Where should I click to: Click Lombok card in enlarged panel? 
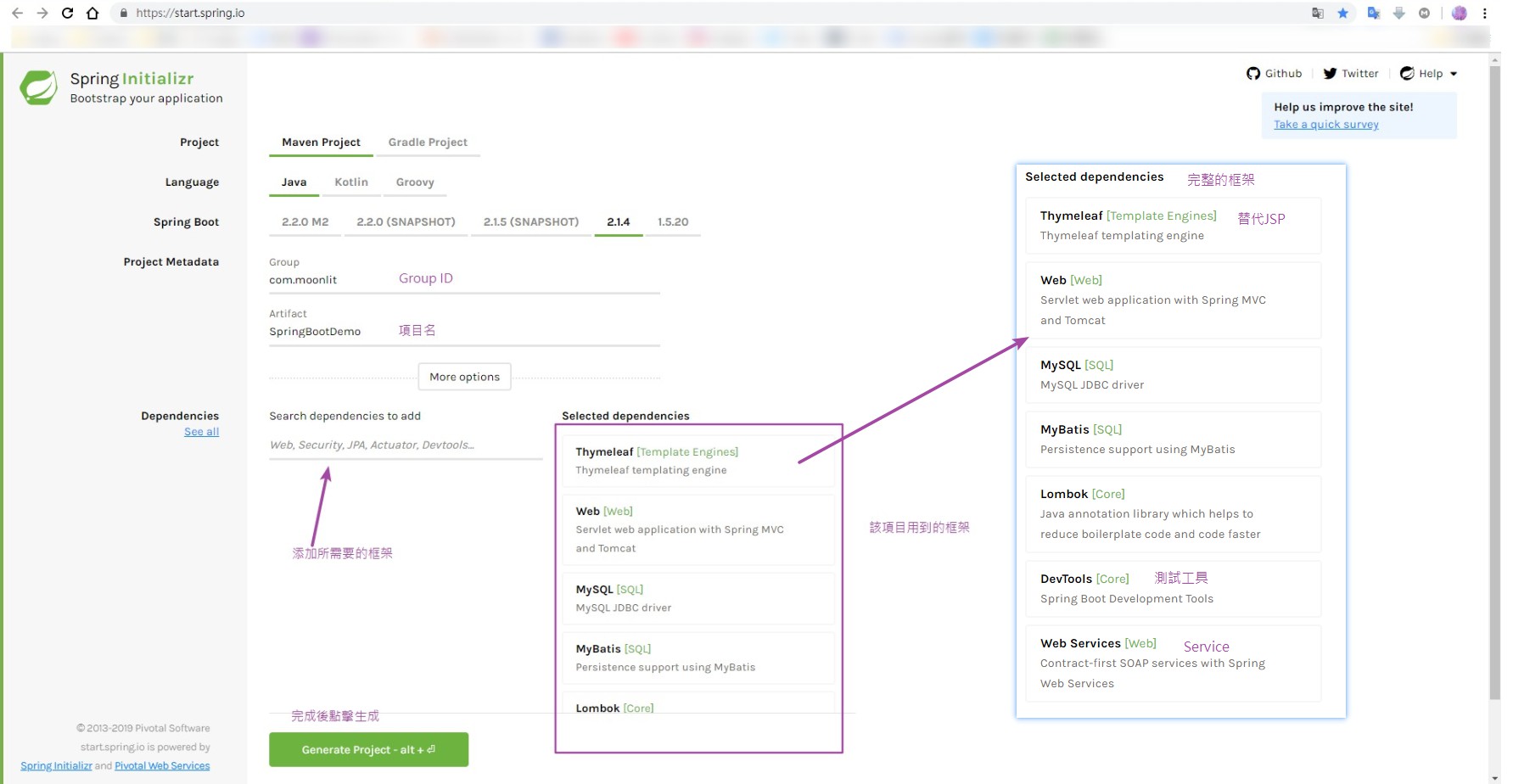pyautogui.click(x=1174, y=514)
